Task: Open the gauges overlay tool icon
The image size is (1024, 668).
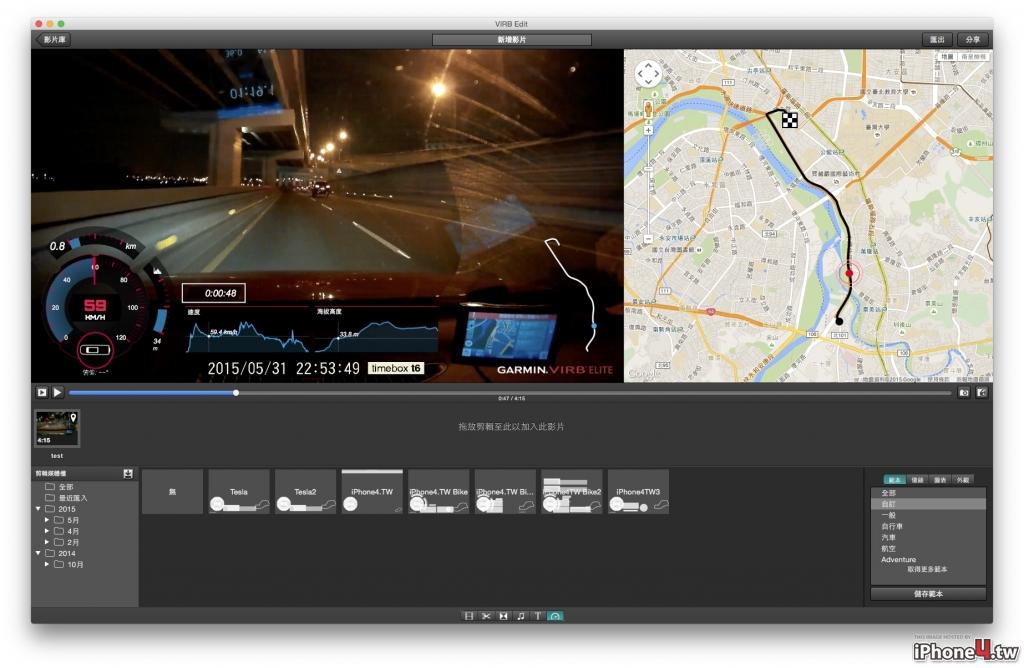Action: pos(555,616)
